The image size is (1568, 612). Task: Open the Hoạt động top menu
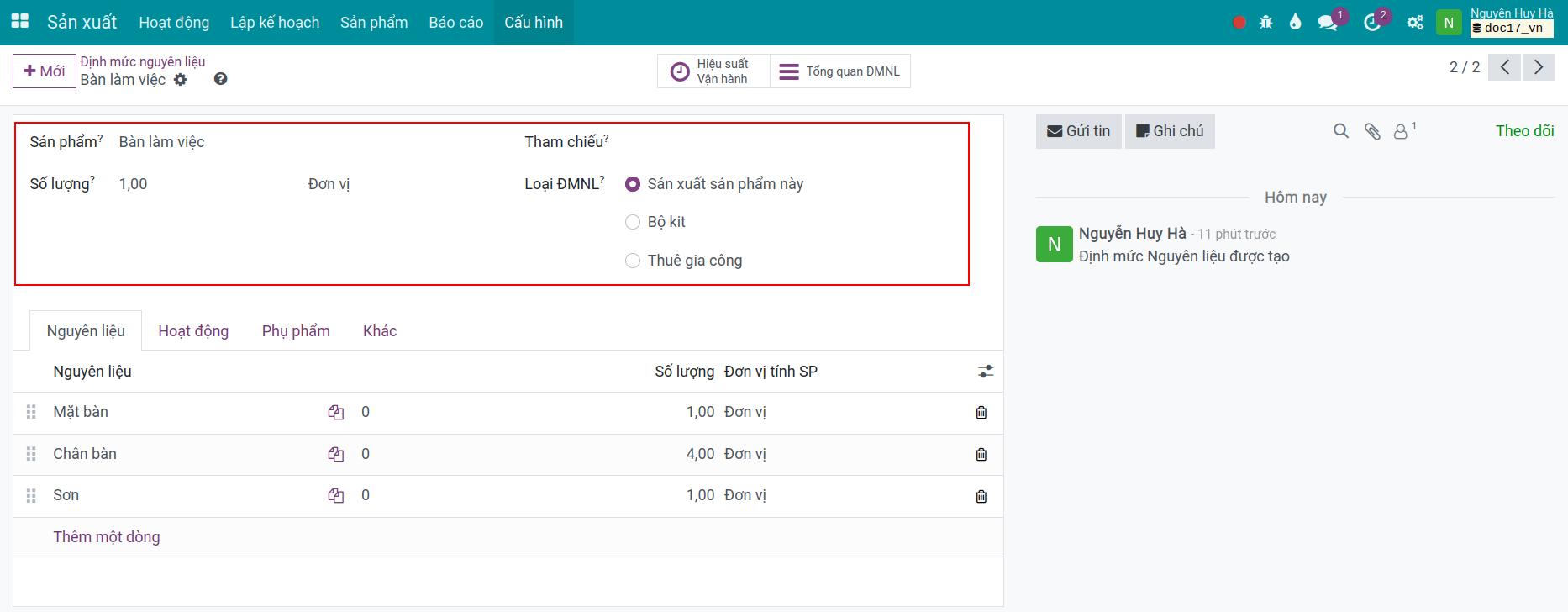click(174, 23)
